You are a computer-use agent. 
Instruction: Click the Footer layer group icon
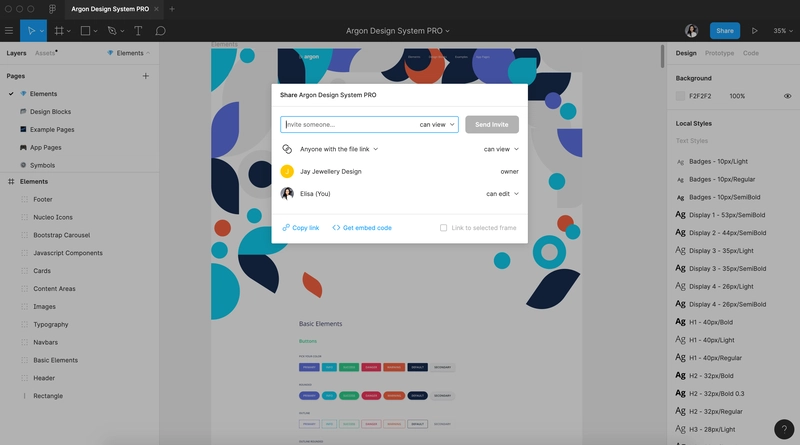(x=24, y=199)
